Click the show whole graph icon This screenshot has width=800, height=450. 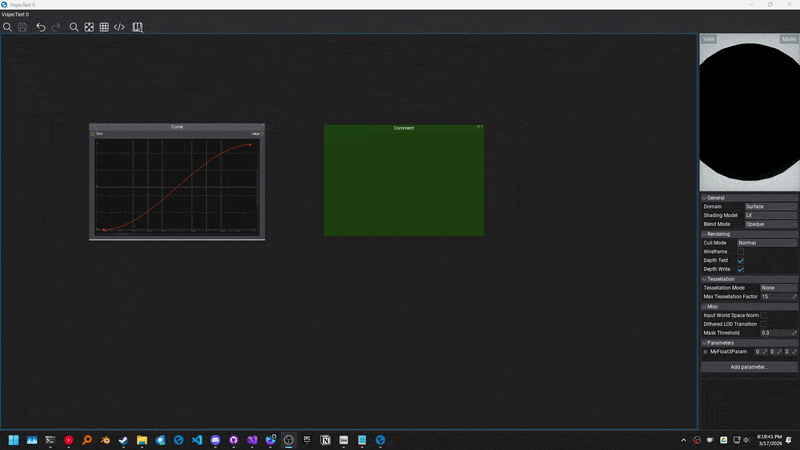pos(89,27)
